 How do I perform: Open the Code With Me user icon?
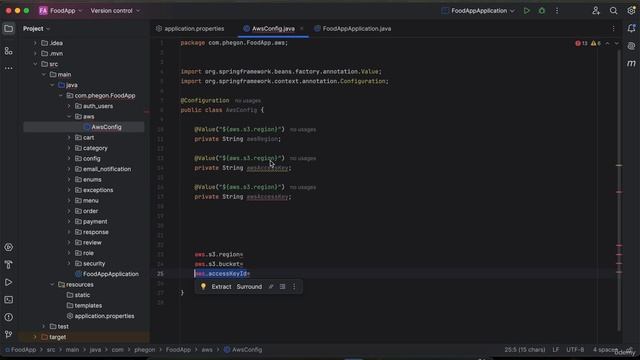tap(596, 11)
